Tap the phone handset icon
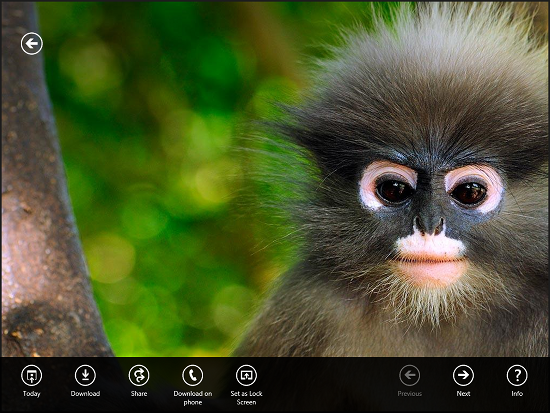The height and width of the screenshot is (413, 550). [x=193, y=375]
